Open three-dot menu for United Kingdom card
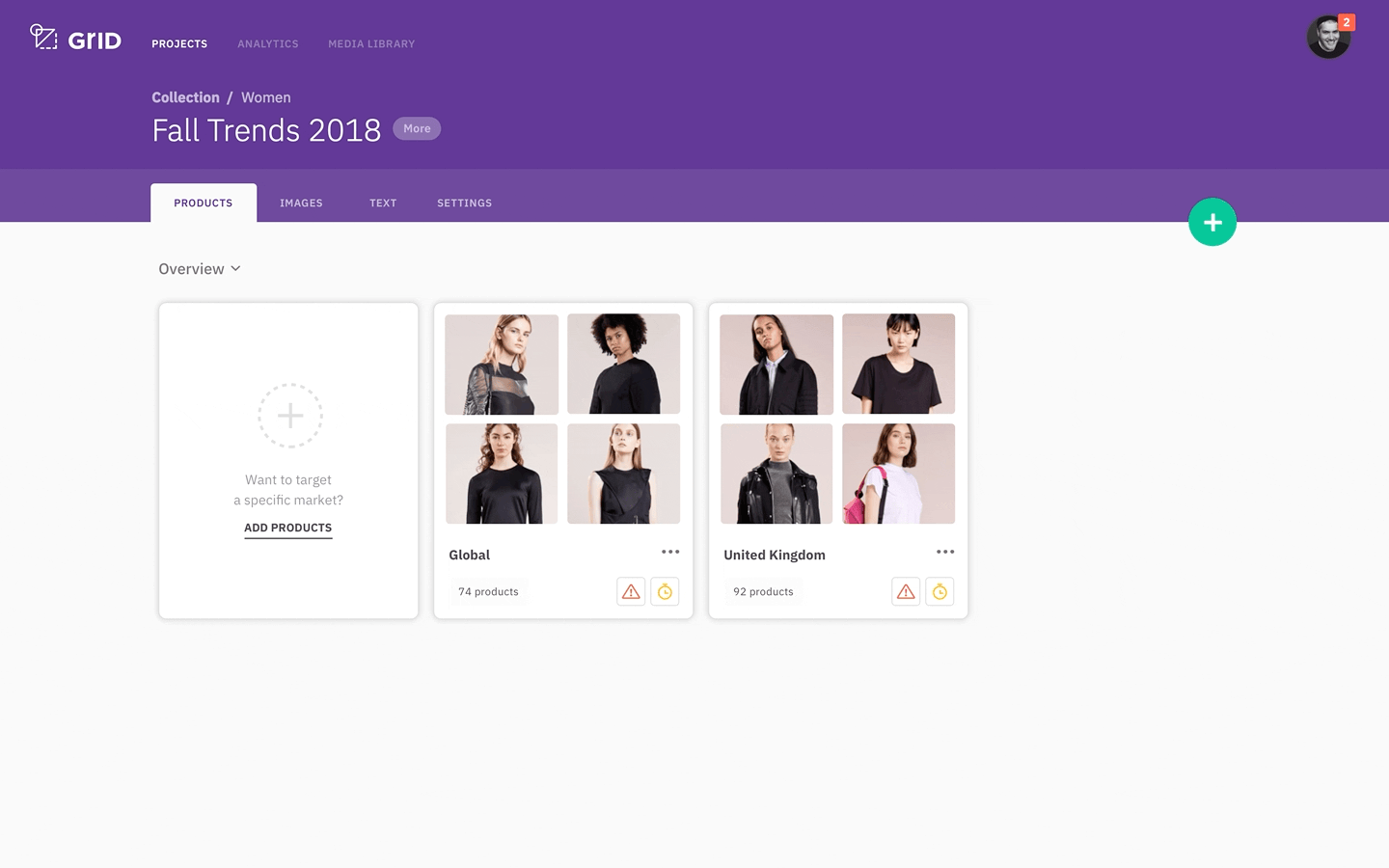This screenshot has width=1389, height=868. click(x=945, y=552)
